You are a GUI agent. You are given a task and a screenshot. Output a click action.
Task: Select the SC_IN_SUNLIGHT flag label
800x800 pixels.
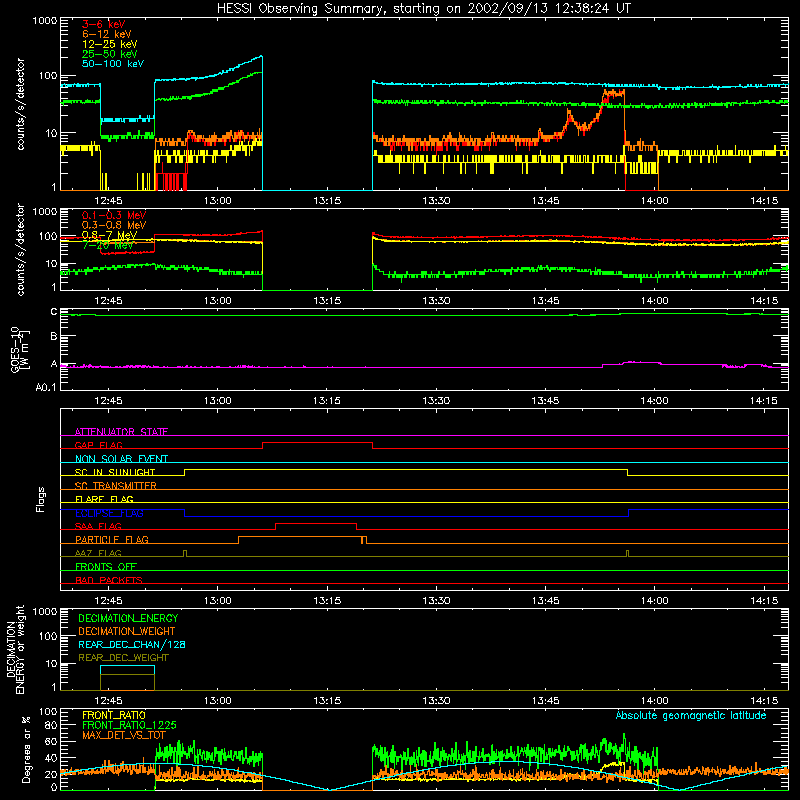point(115,472)
